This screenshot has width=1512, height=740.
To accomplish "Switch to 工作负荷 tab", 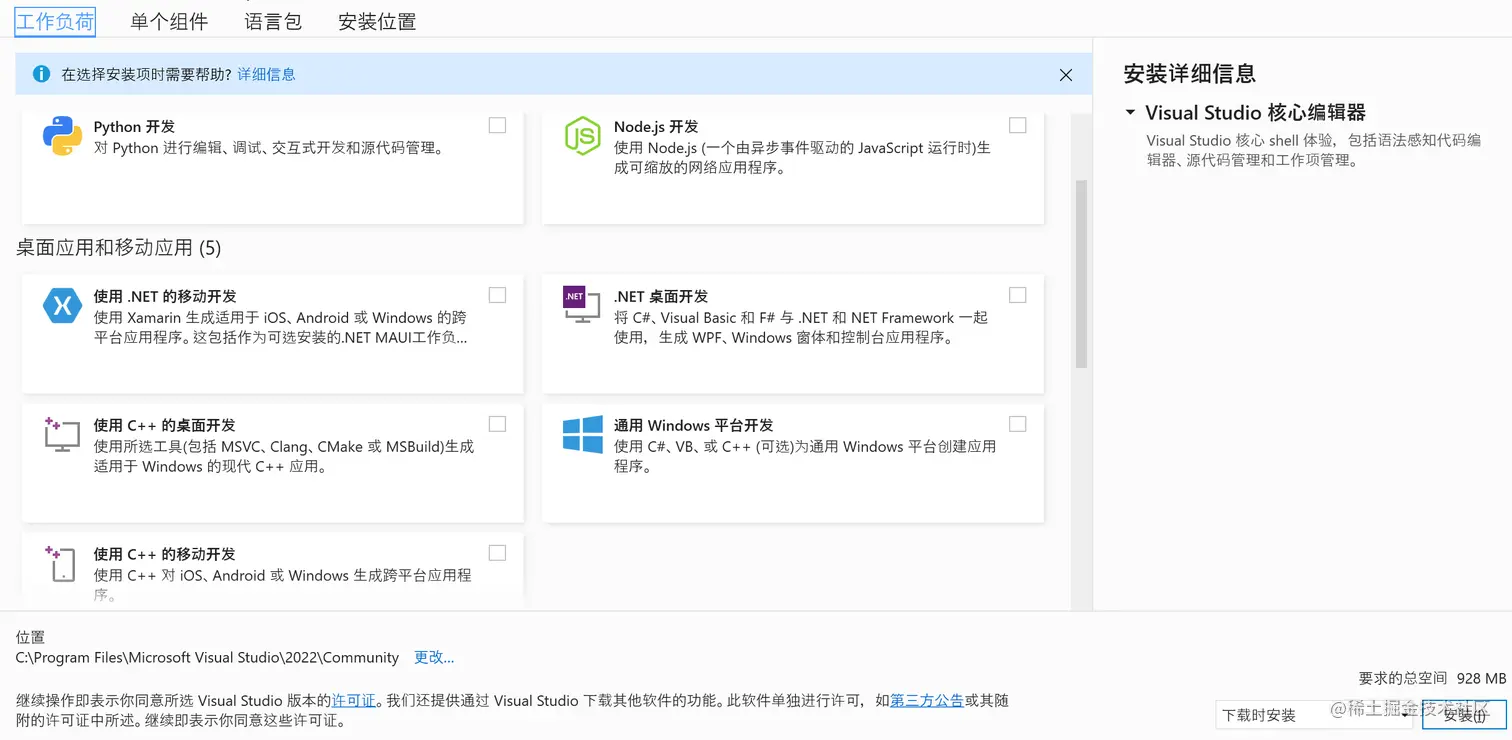I will coord(55,21).
